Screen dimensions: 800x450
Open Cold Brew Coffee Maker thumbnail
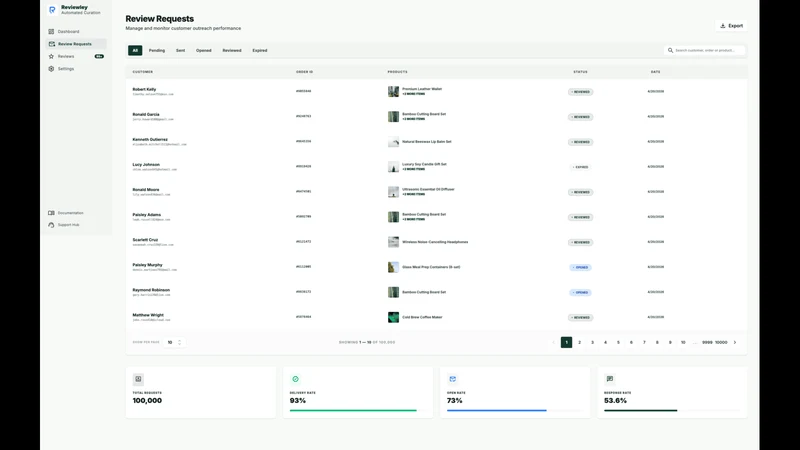point(393,317)
